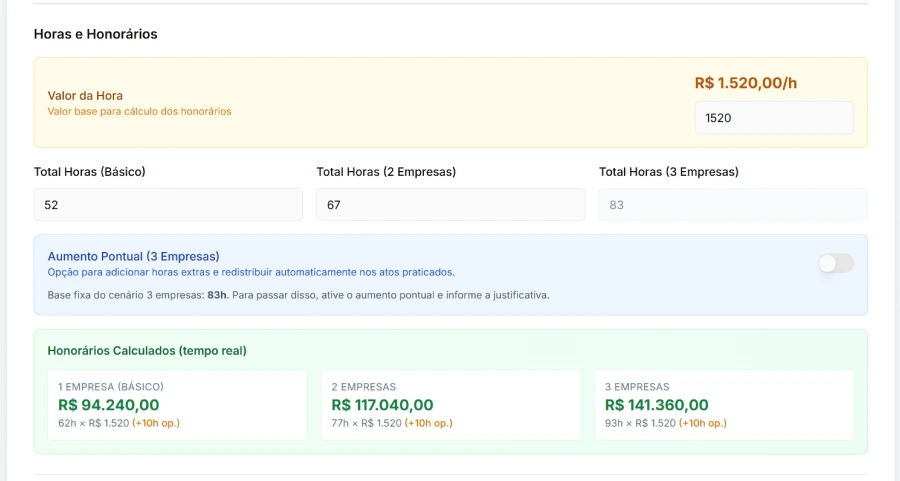Click the Valor da Hora label
This screenshot has height=481, width=900.
(x=85, y=95)
